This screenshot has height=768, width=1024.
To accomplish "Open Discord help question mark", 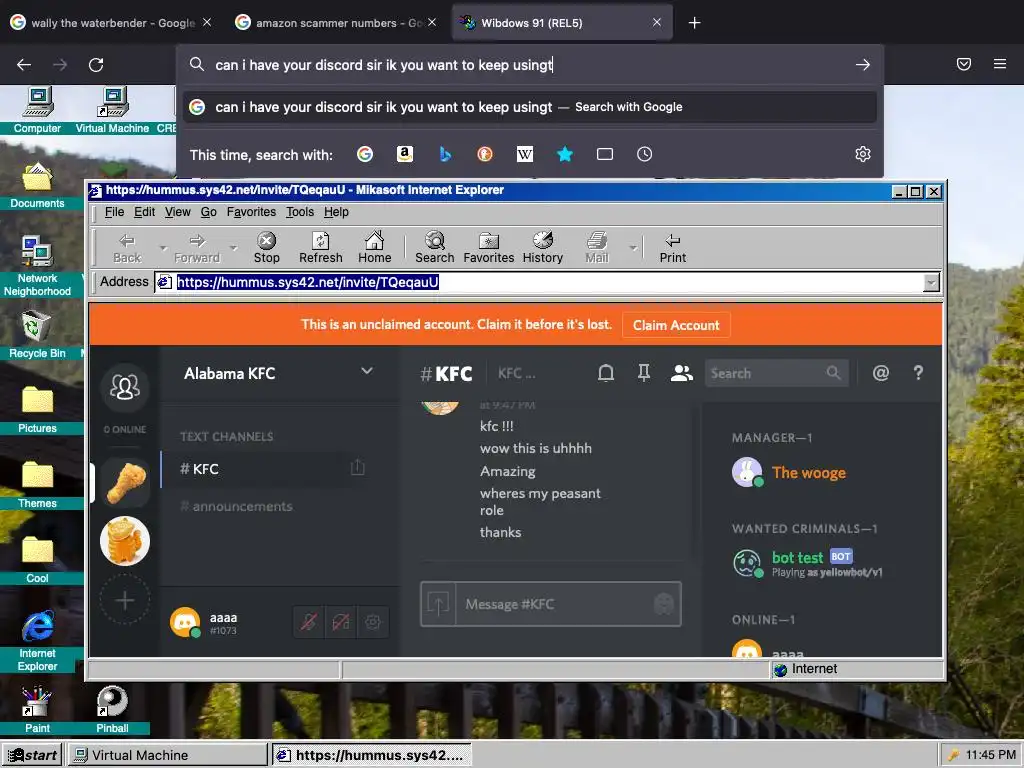I will [x=918, y=373].
